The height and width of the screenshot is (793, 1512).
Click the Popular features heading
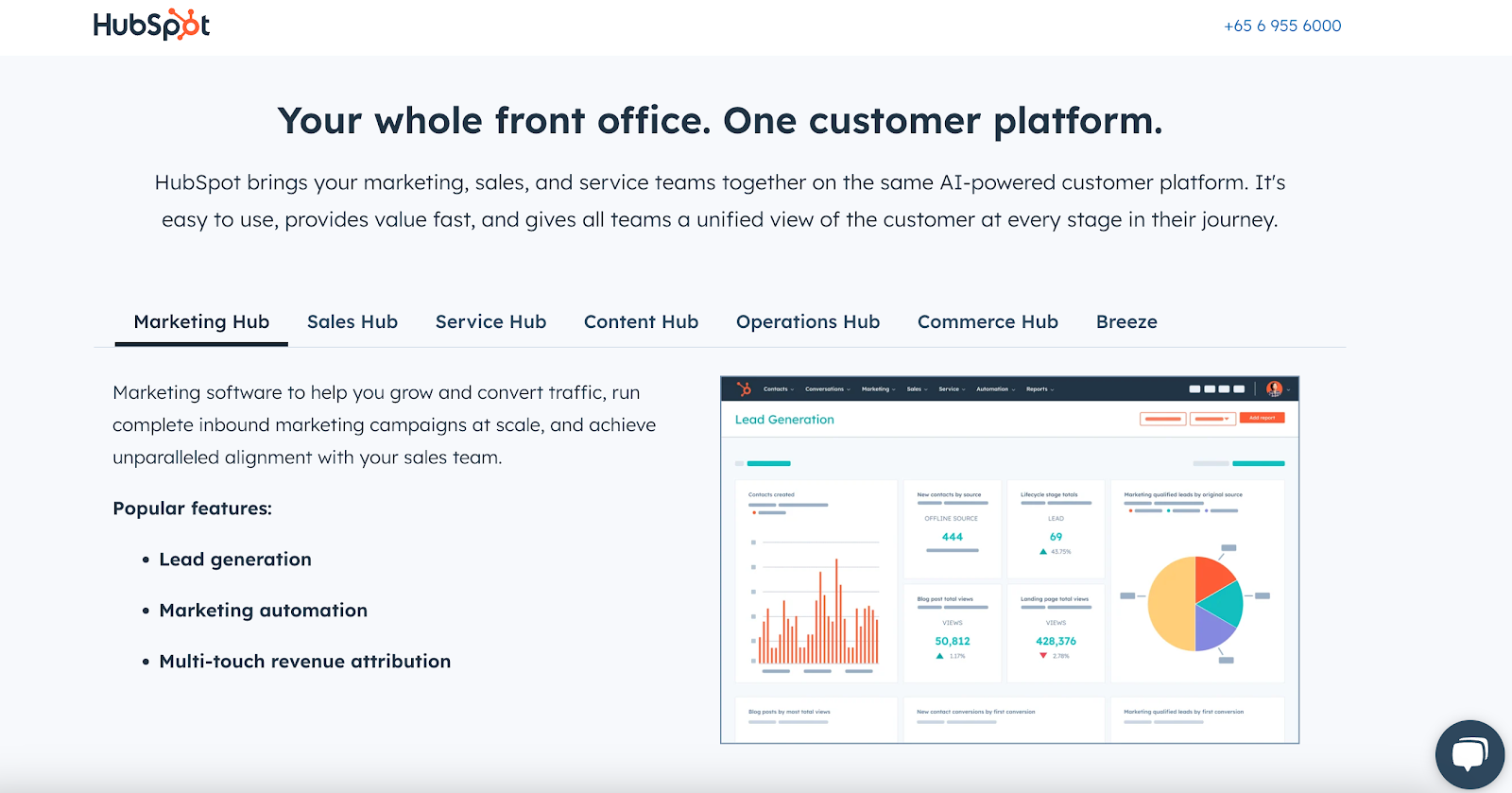click(x=192, y=509)
